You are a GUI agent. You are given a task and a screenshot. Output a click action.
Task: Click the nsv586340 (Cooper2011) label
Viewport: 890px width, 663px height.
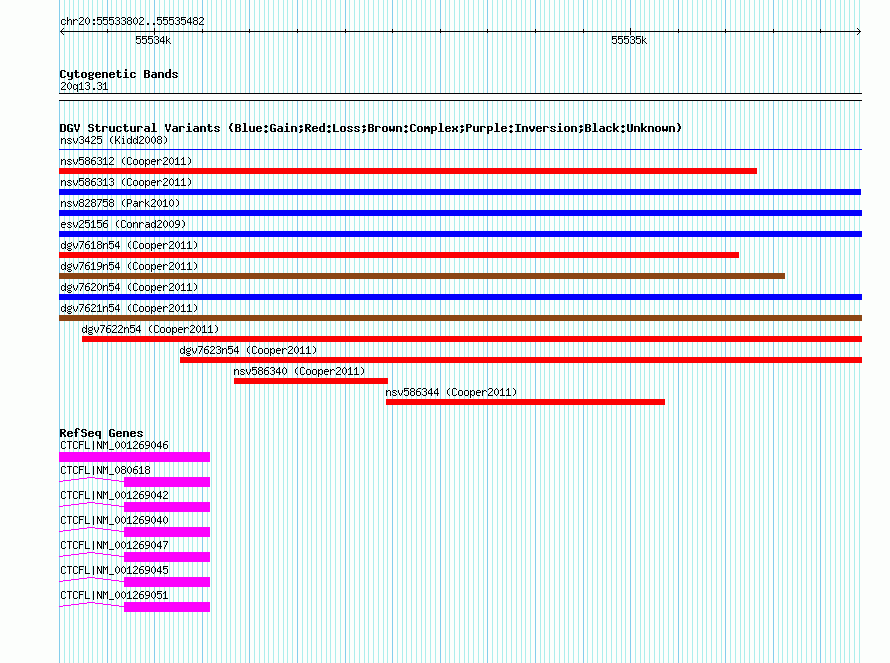coord(299,371)
